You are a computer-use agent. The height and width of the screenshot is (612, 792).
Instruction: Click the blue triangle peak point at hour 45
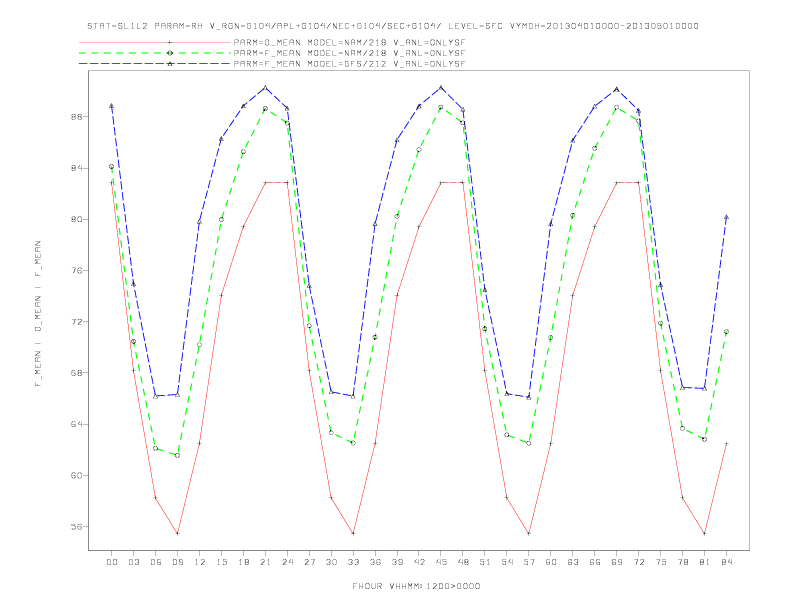441,88
